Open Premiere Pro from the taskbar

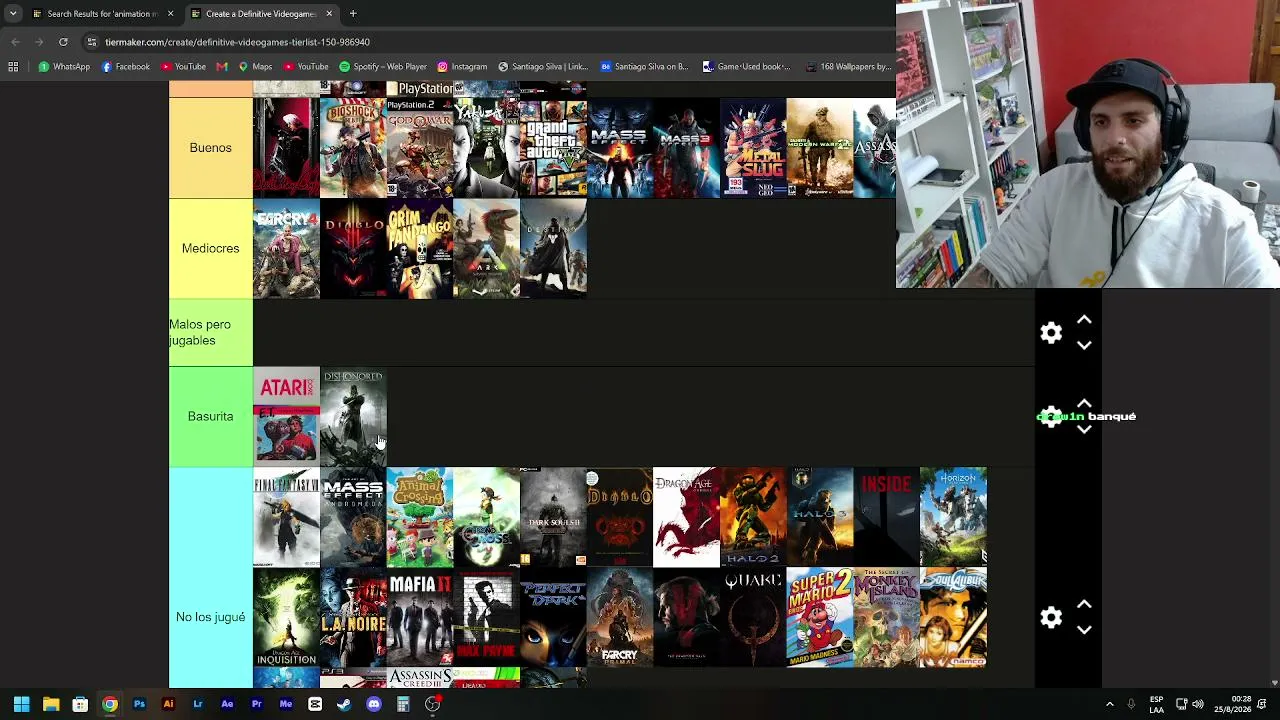click(x=256, y=704)
